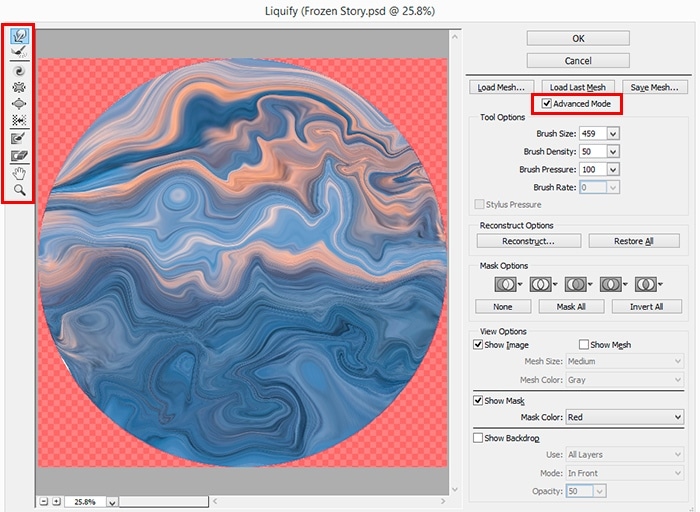Click the Save Mesh button
This screenshot has height=512, width=700.
coord(654,87)
